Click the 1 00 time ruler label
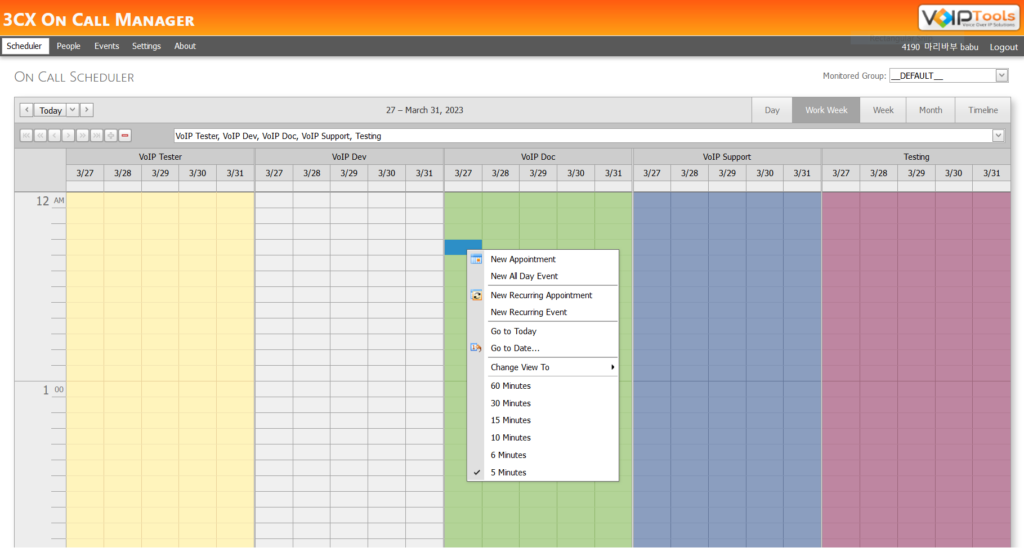 click(x=53, y=390)
